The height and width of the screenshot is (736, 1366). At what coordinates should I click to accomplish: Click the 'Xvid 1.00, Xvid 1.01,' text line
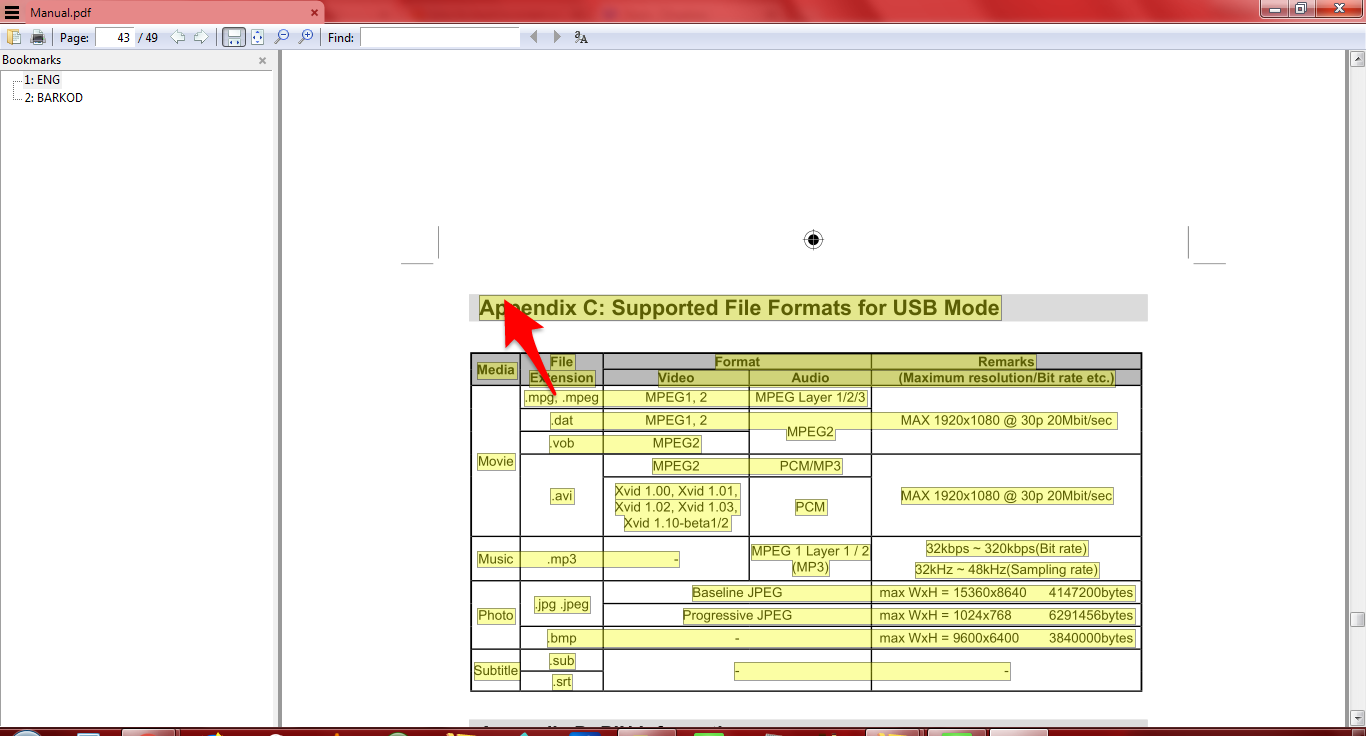point(676,491)
